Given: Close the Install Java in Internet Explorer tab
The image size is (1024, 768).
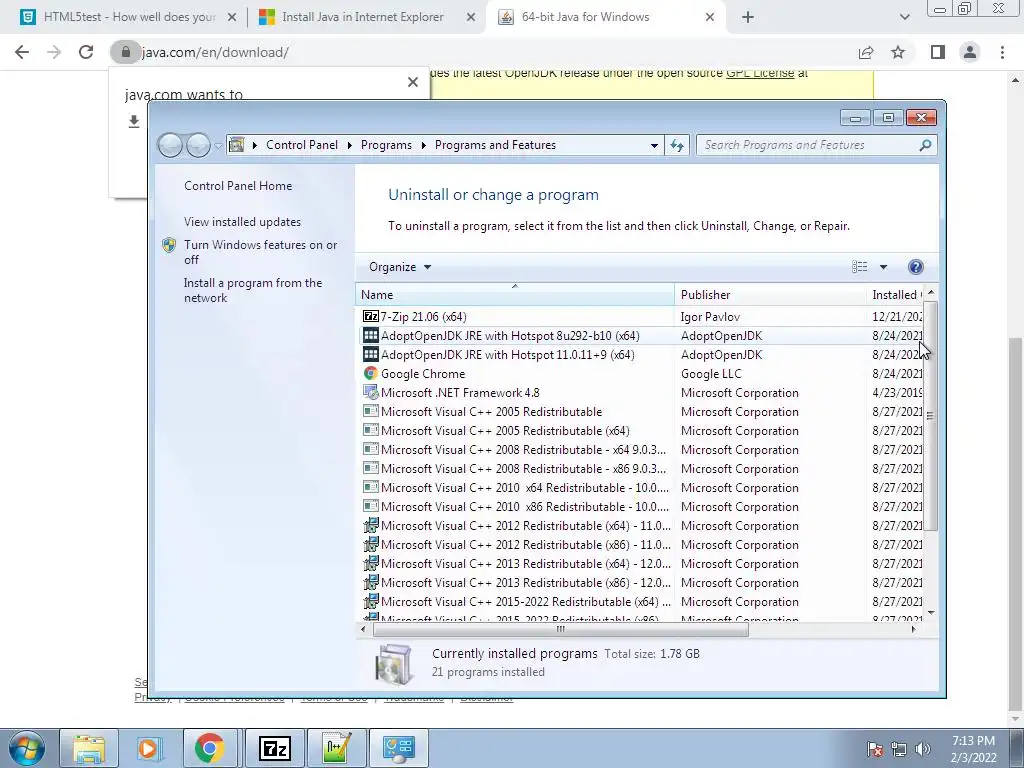Looking at the screenshot, I should (470, 18).
